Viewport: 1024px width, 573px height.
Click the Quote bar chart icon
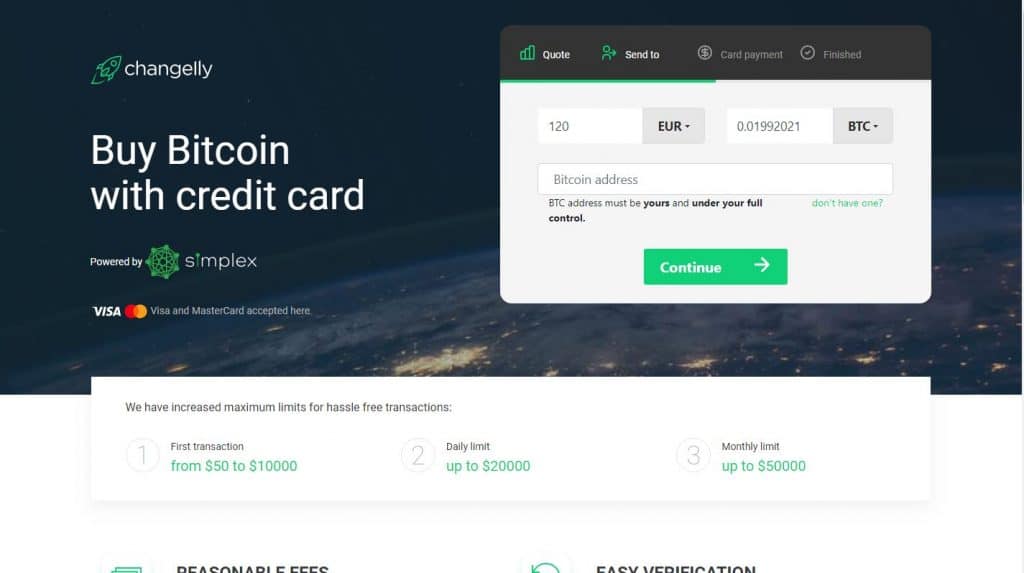click(527, 53)
